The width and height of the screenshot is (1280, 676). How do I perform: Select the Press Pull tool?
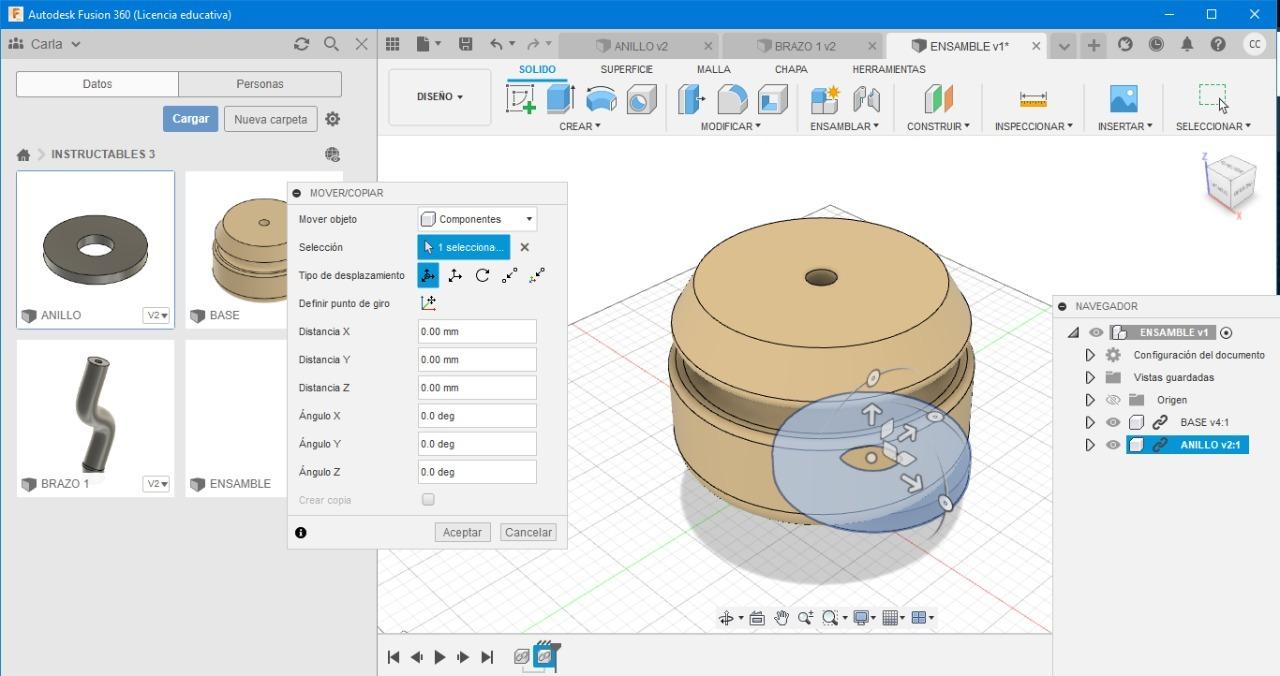coord(691,99)
